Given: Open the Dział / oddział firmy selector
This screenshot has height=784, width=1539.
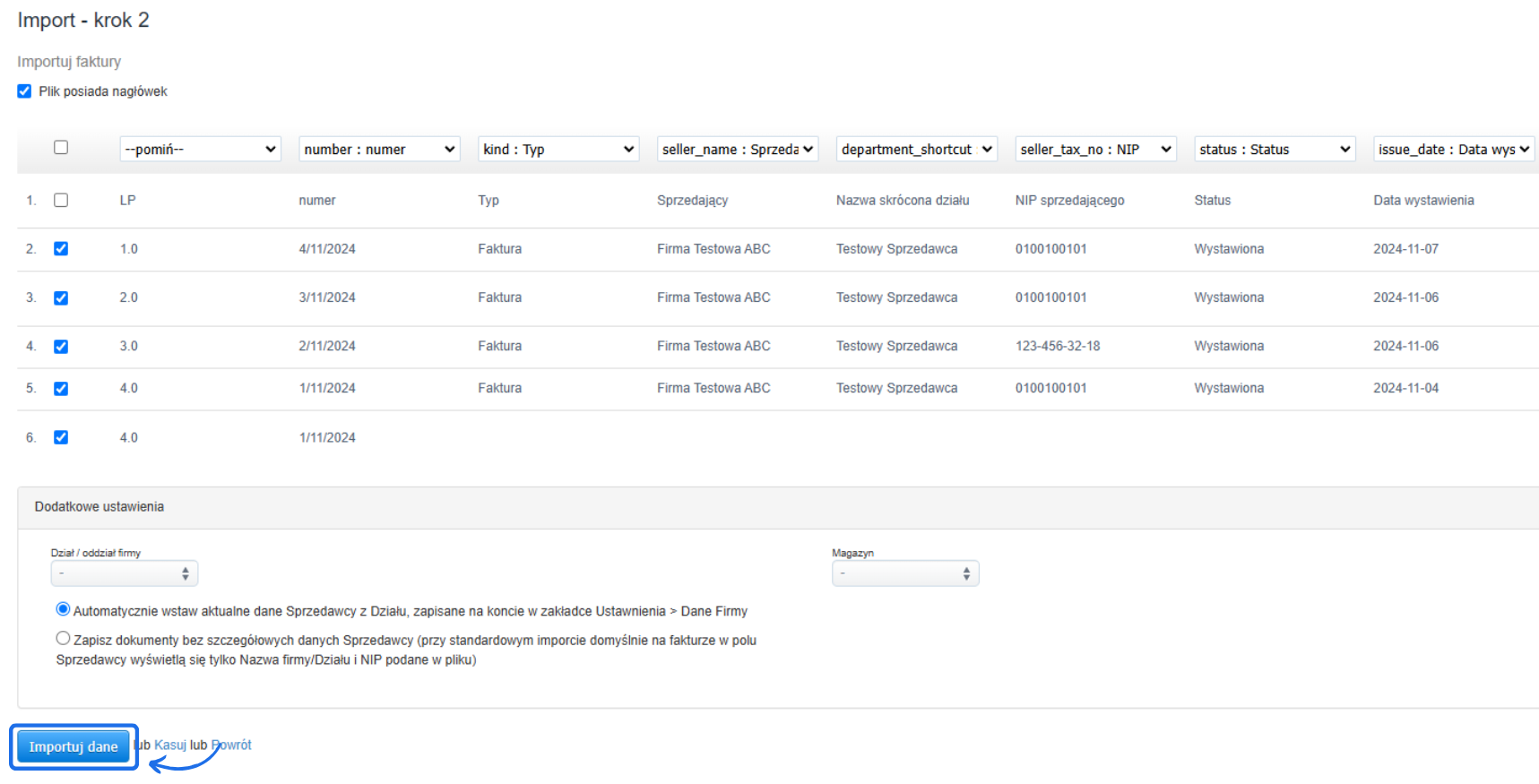Looking at the screenshot, I should (x=124, y=573).
